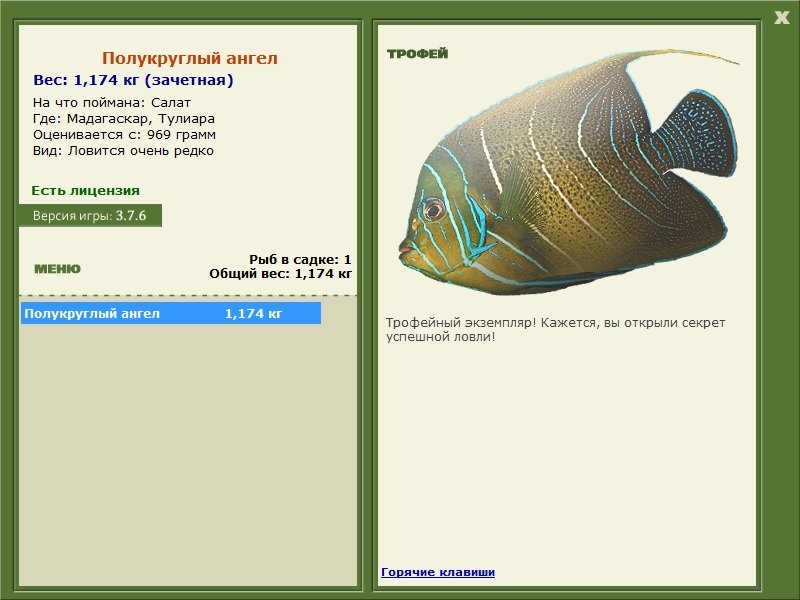Click the Вид: Ловится очень редко line
The width and height of the screenshot is (800, 600).
tap(123, 151)
